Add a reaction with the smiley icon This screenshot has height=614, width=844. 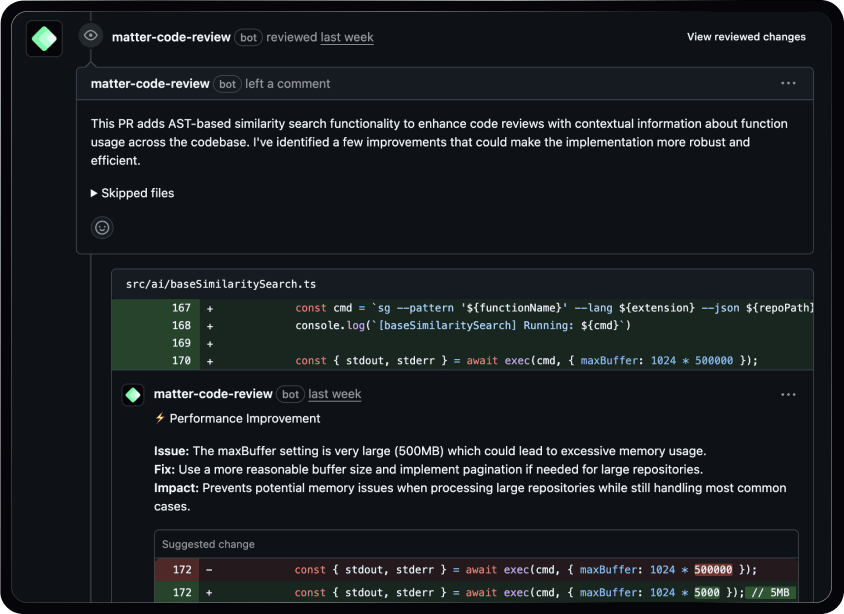[x=102, y=228]
